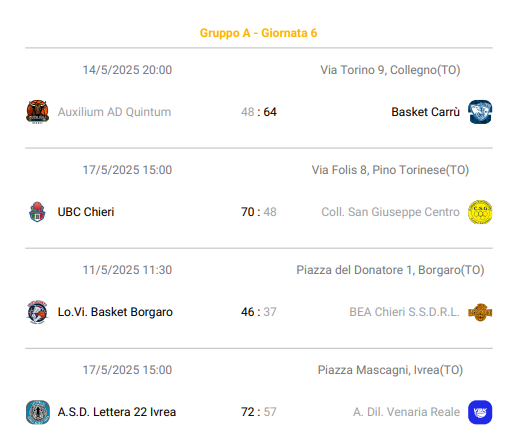
Task: Select the UBC Chieri team name
Action: (86, 212)
